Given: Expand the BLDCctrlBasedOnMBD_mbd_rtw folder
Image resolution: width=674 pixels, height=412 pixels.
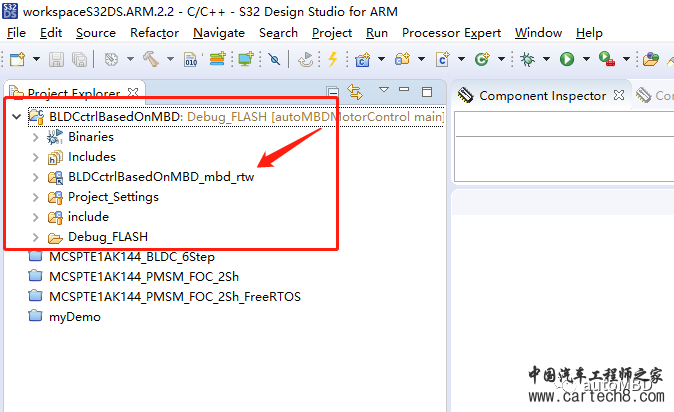Looking at the screenshot, I should pos(36,177).
